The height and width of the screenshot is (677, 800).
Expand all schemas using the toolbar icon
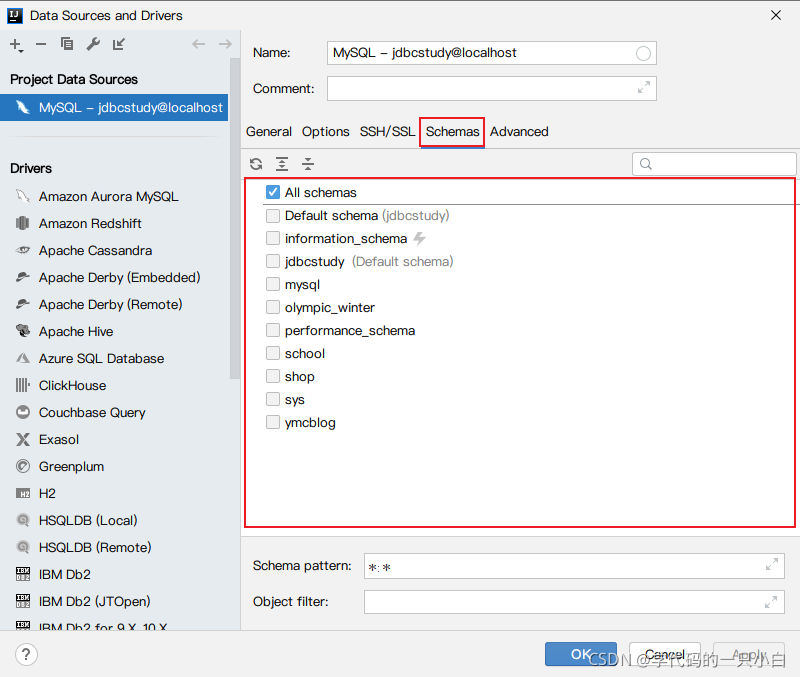282,163
